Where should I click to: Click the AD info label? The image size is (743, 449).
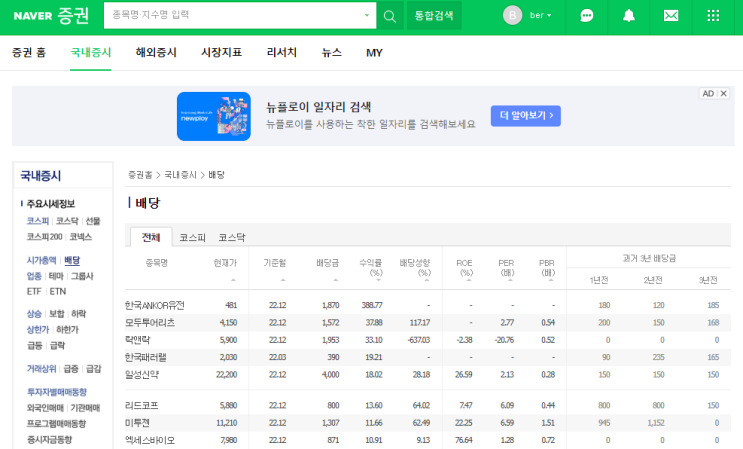708,93
